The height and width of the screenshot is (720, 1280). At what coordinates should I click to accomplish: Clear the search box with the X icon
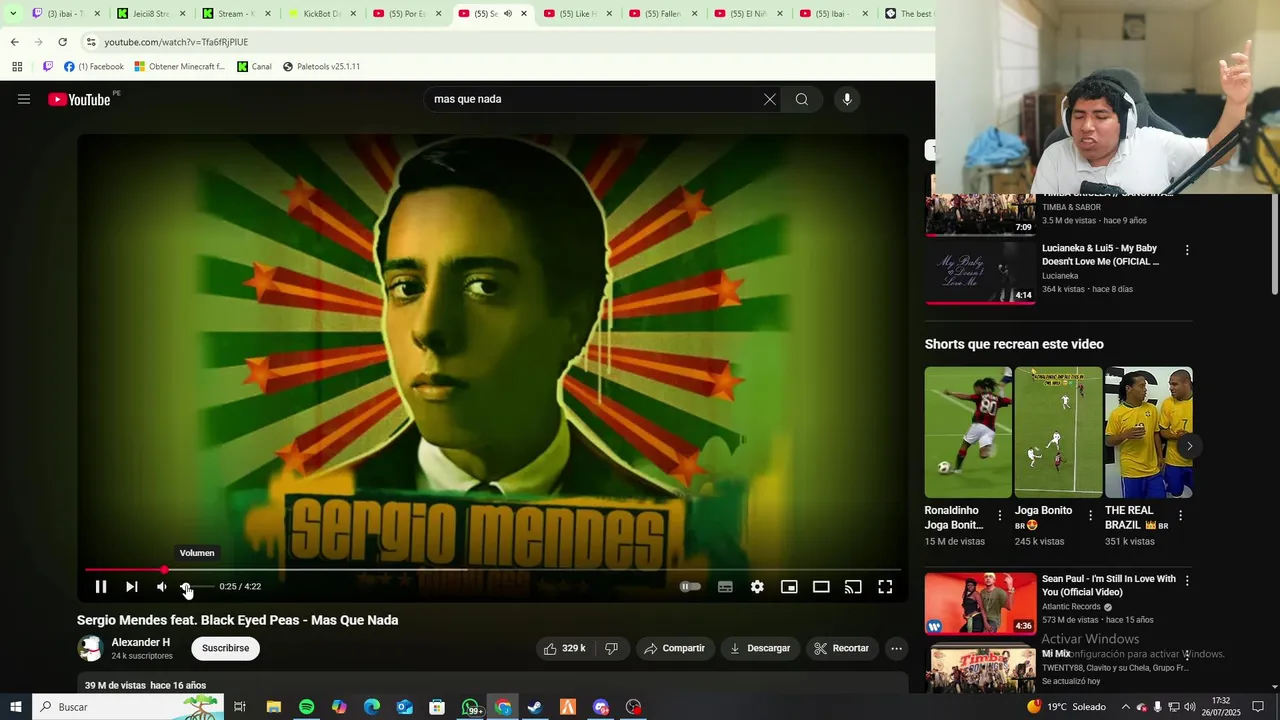[x=770, y=99]
